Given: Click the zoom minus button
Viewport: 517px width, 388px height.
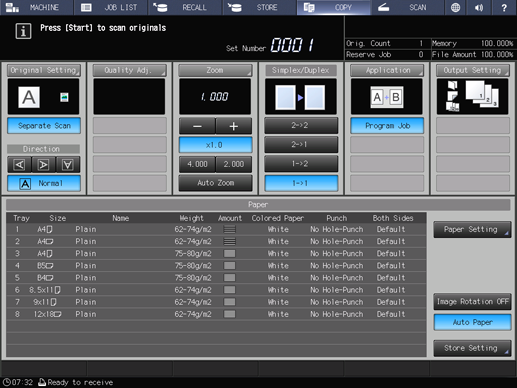Looking at the screenshot, I should pyautogui.click(x=197, y=126).
